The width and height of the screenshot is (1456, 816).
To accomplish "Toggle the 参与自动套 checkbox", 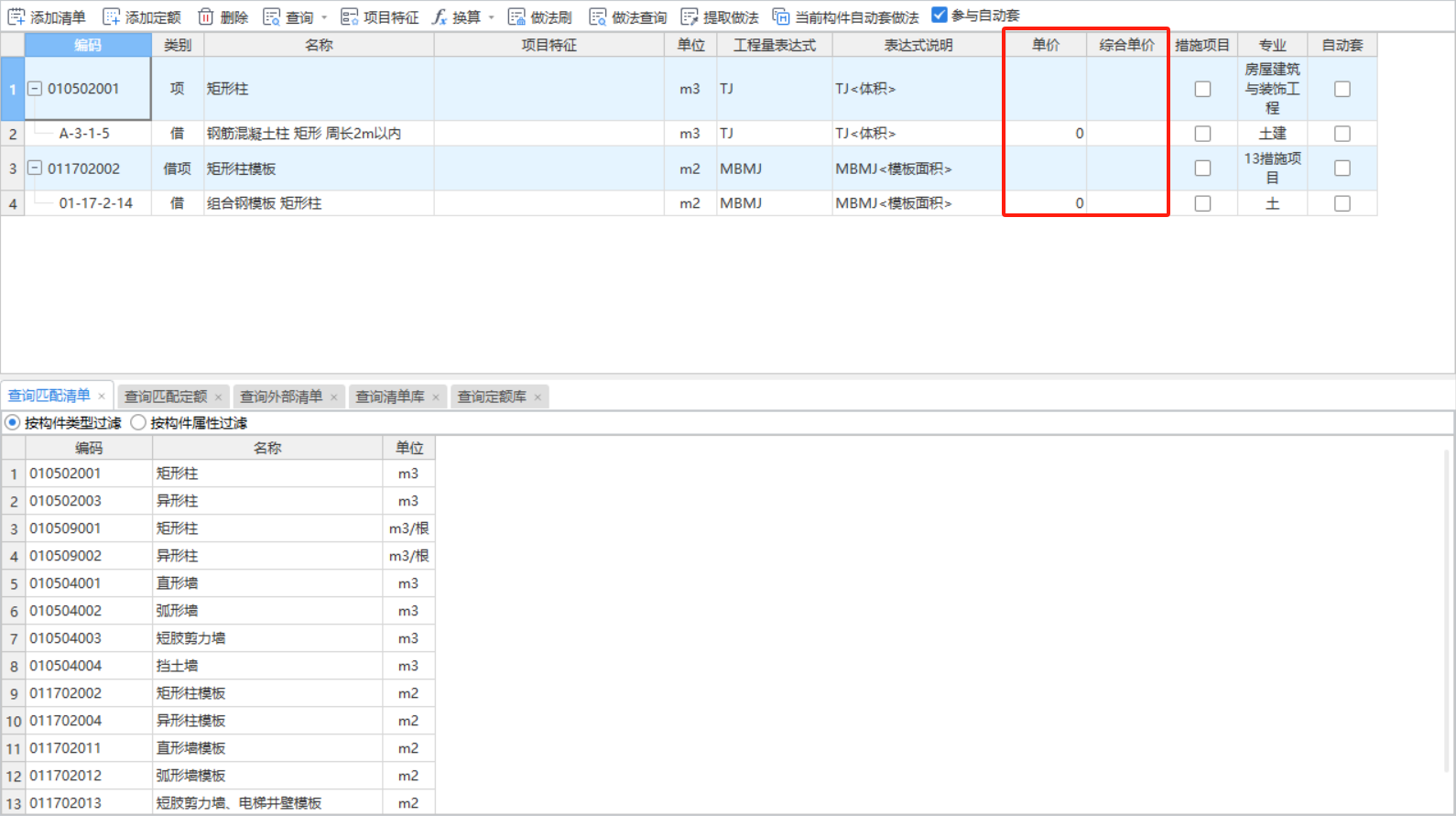I will (x=940, y=15).
